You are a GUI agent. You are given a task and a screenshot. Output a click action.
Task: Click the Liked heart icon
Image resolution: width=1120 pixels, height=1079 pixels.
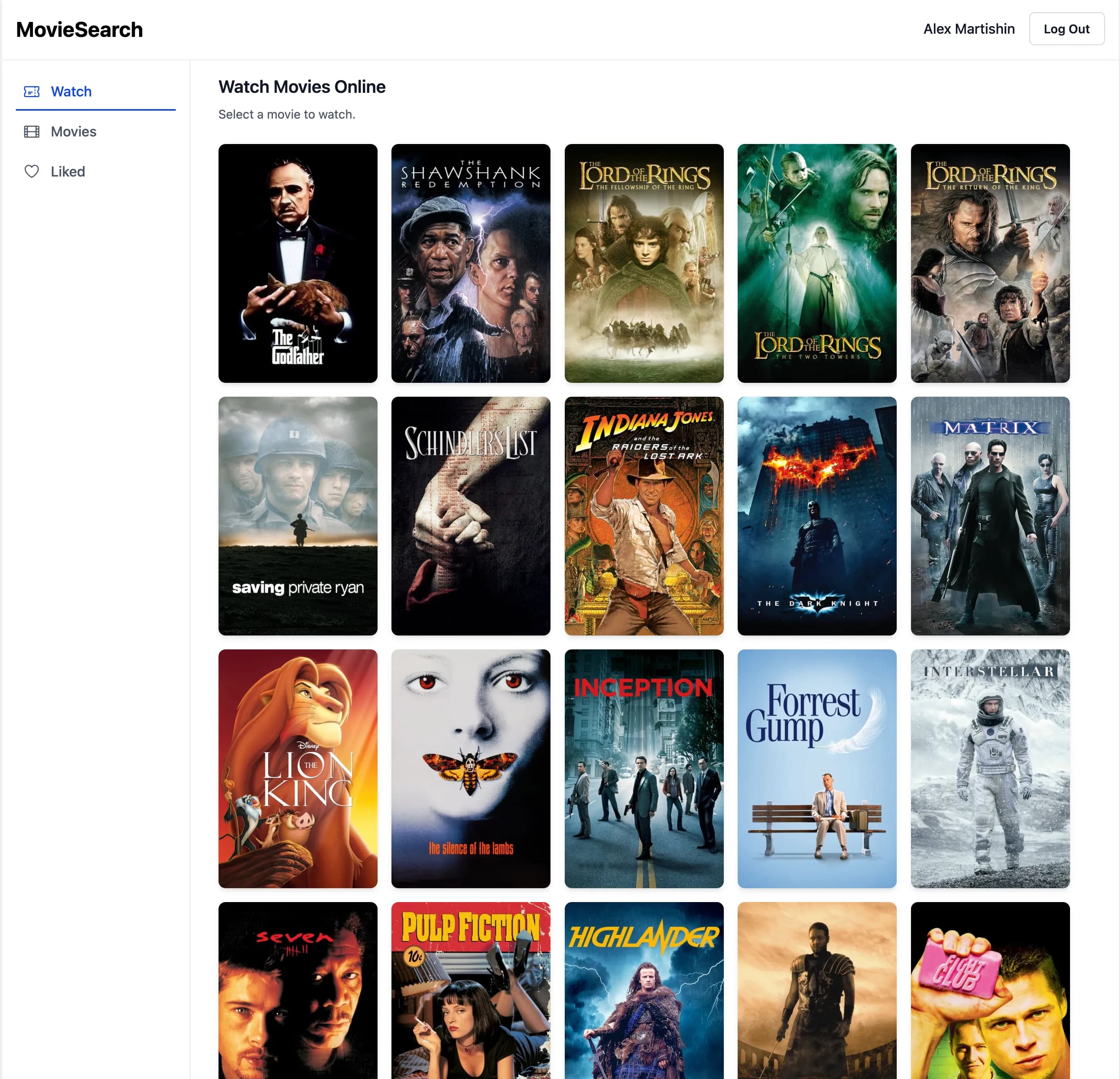click(x=31, y=171)
